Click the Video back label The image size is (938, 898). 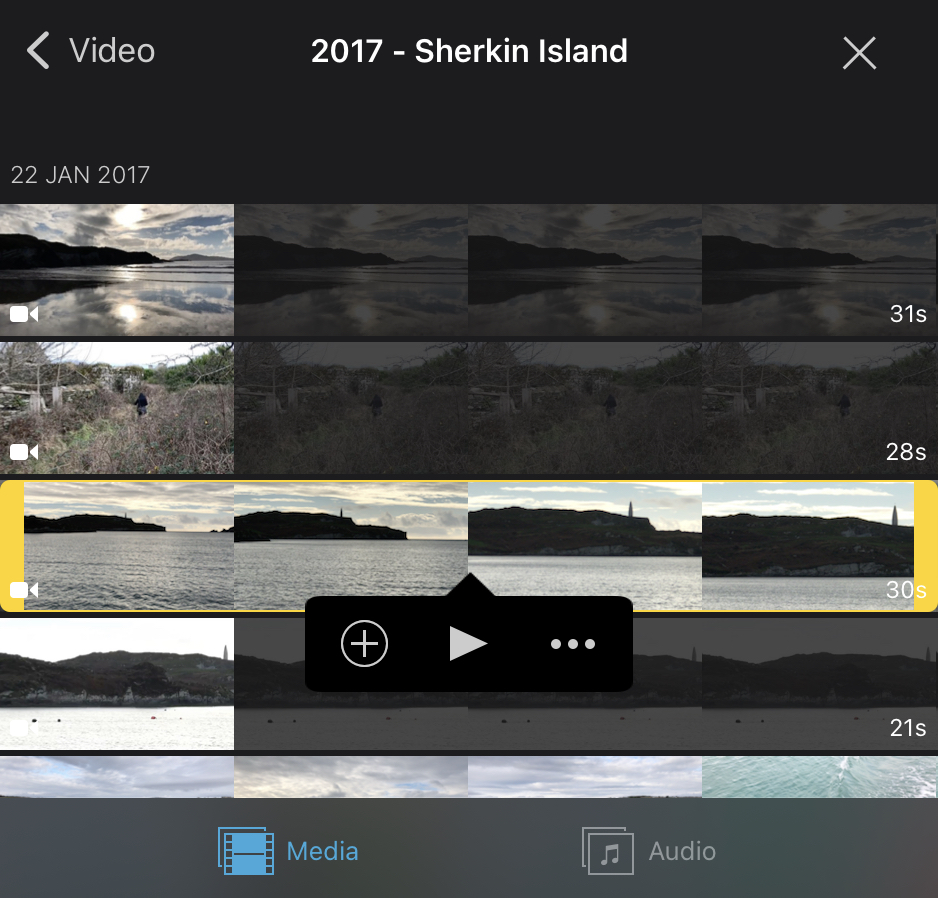pyautogui.click(x=112, y=50)
